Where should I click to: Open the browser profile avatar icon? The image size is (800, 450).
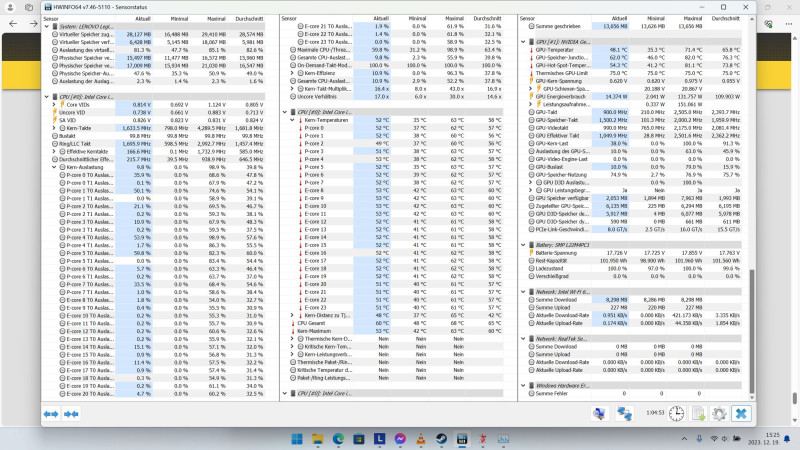(x=10, y=7)
